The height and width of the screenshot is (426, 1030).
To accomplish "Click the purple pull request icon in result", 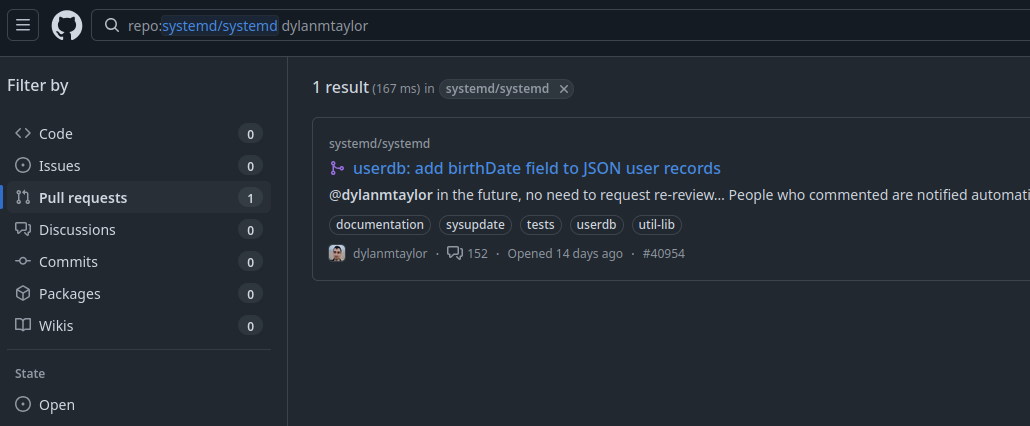I will (x=337, y=169).
